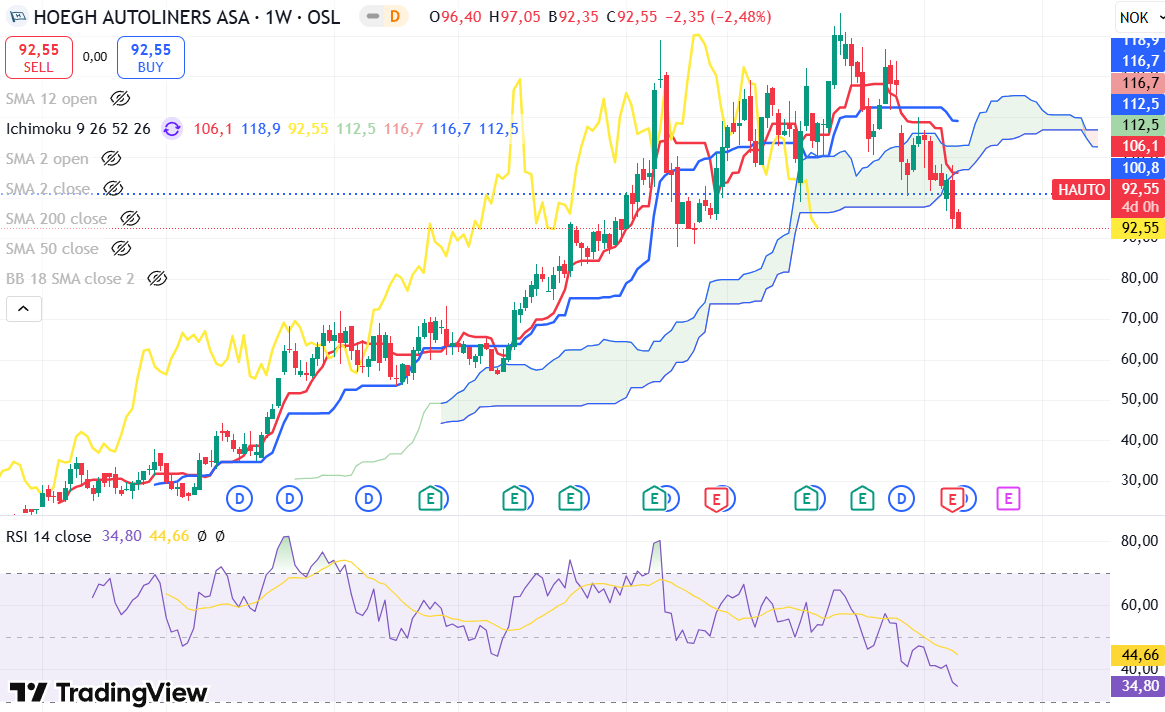
Task: Click the 50,00 price axis tick
Action: (1140, 399)
